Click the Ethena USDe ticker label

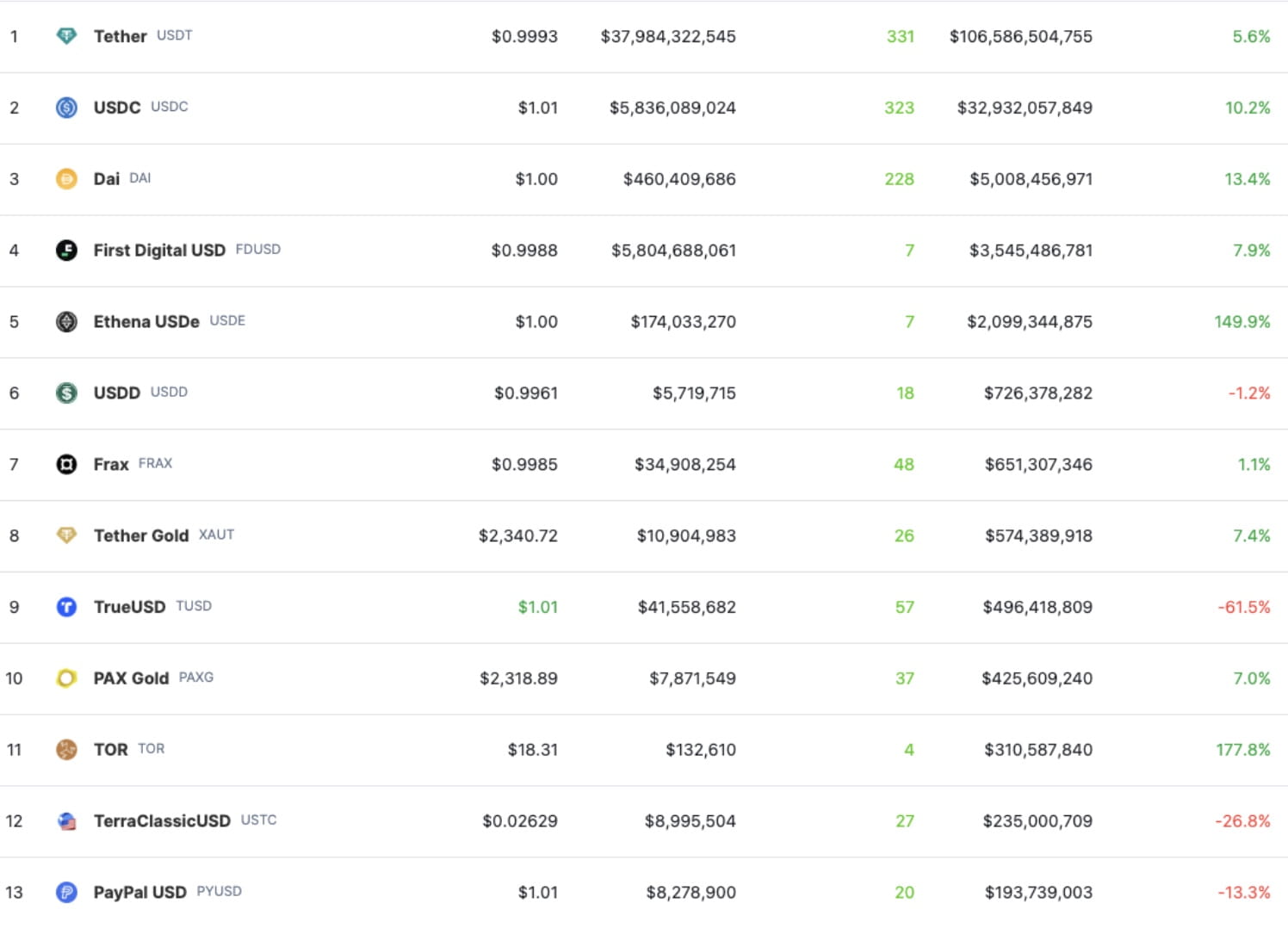[227, 320]
